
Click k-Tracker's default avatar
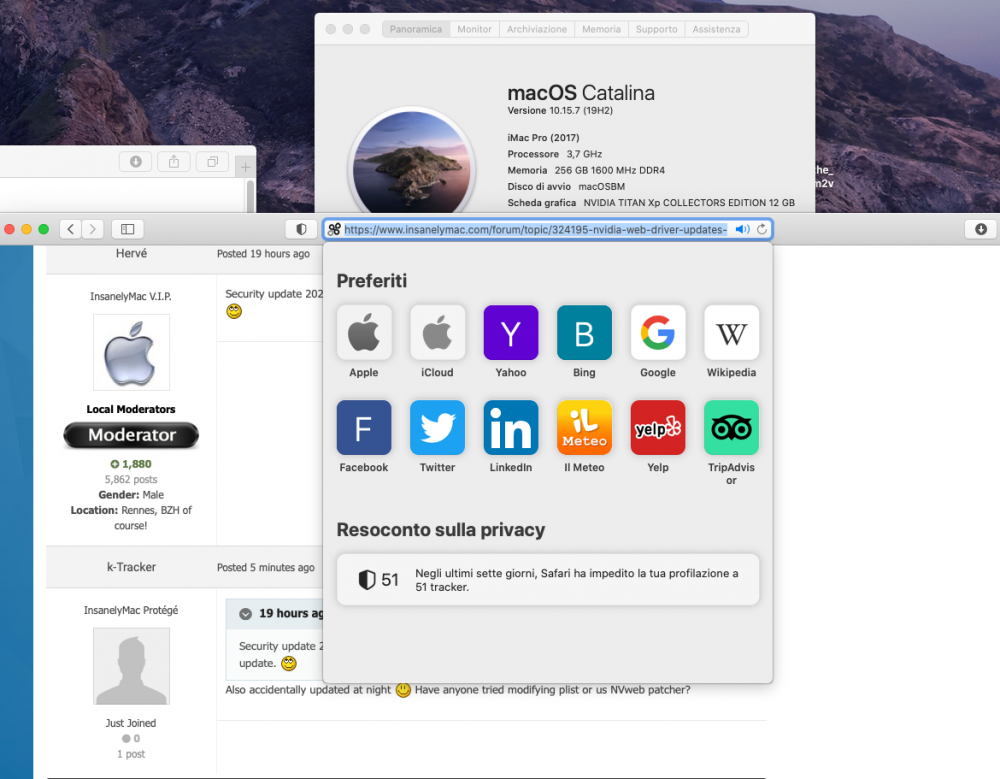click(x=131, y=666)
